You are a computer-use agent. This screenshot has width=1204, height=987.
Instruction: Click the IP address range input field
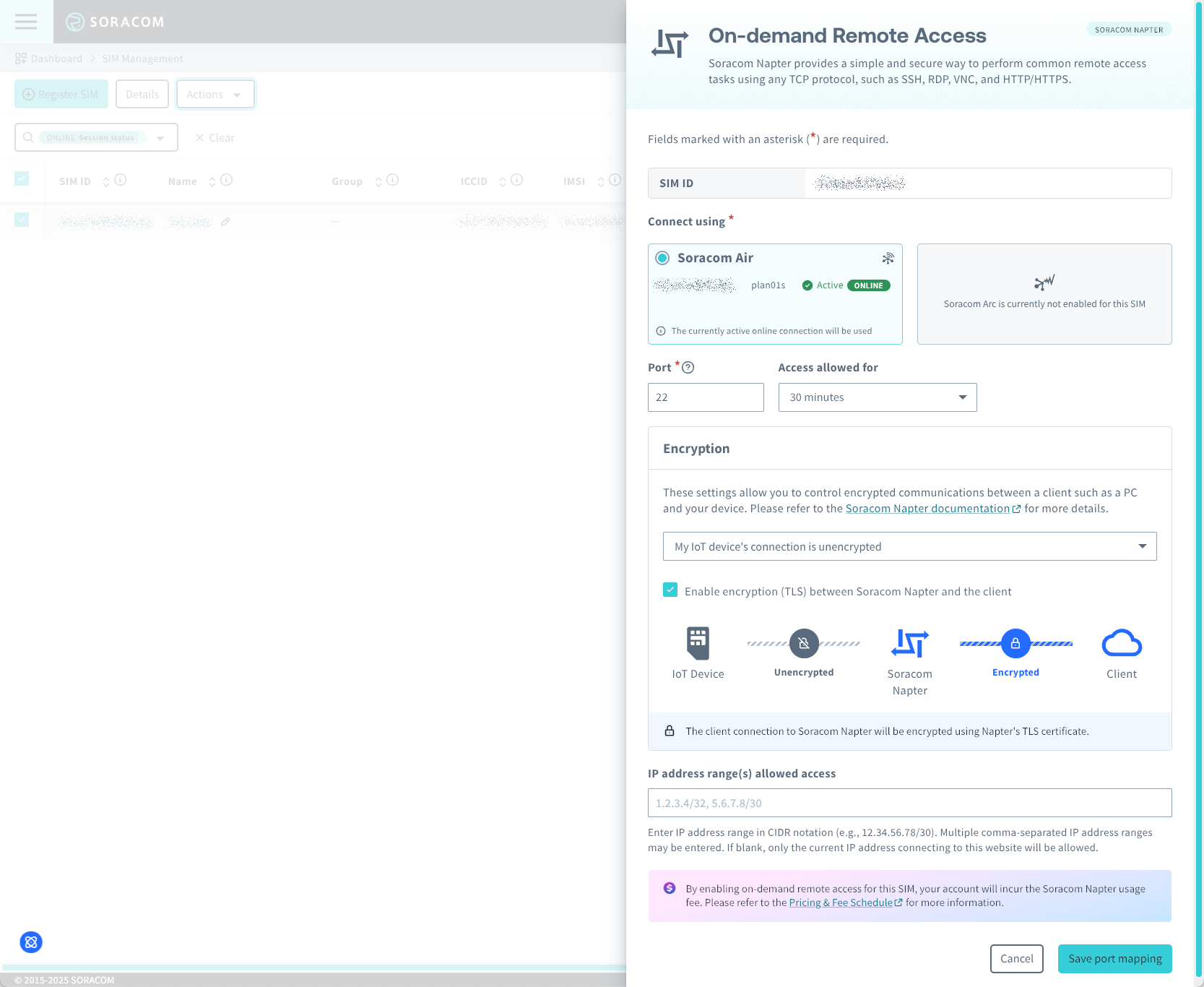[x=909, y=803]
